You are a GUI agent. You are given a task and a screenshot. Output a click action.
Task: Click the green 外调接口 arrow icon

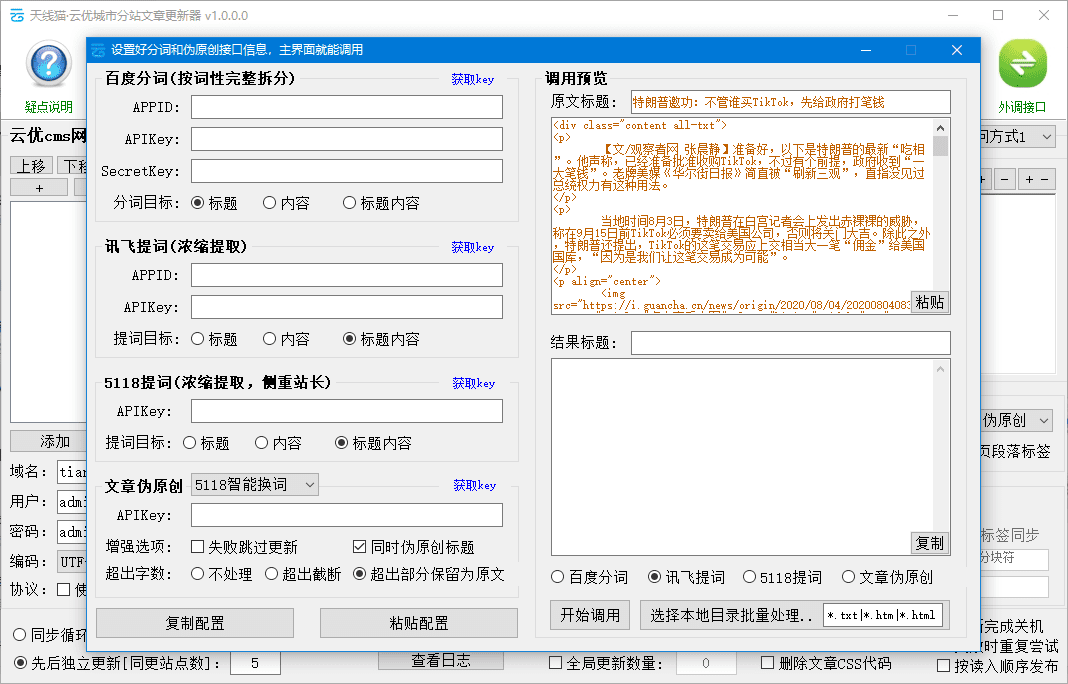point(1022,63)
